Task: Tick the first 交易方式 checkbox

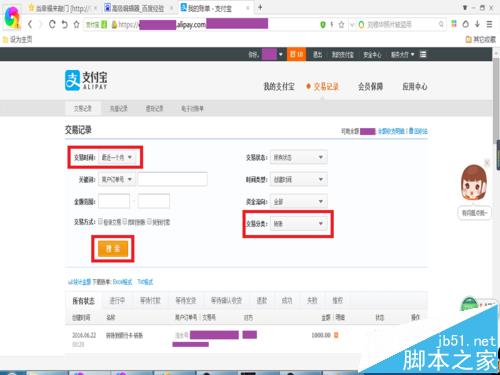Action: (100, 221)
